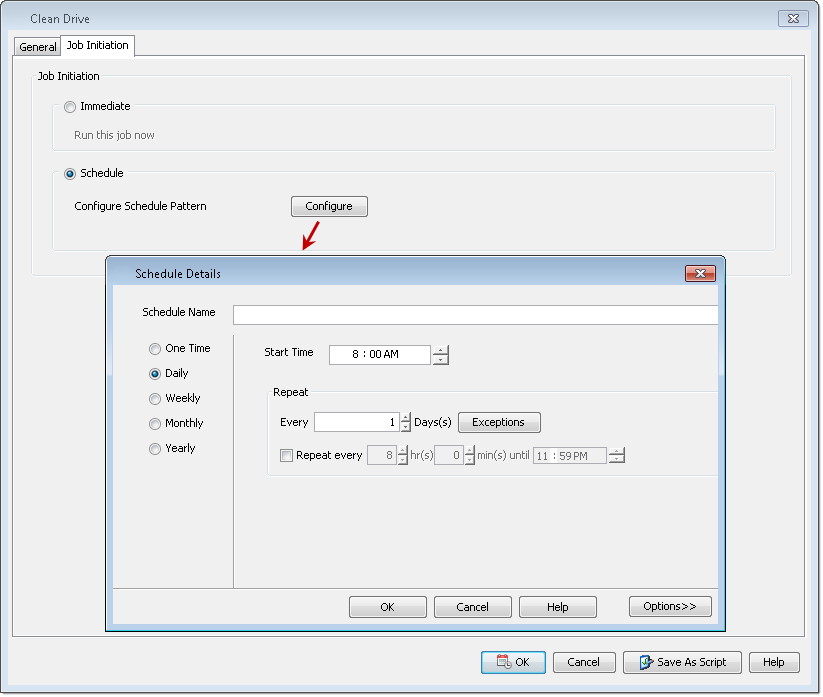The image size is (823, 697).
Task: Open the Job Initiation tab
Action: pos(97,45)
